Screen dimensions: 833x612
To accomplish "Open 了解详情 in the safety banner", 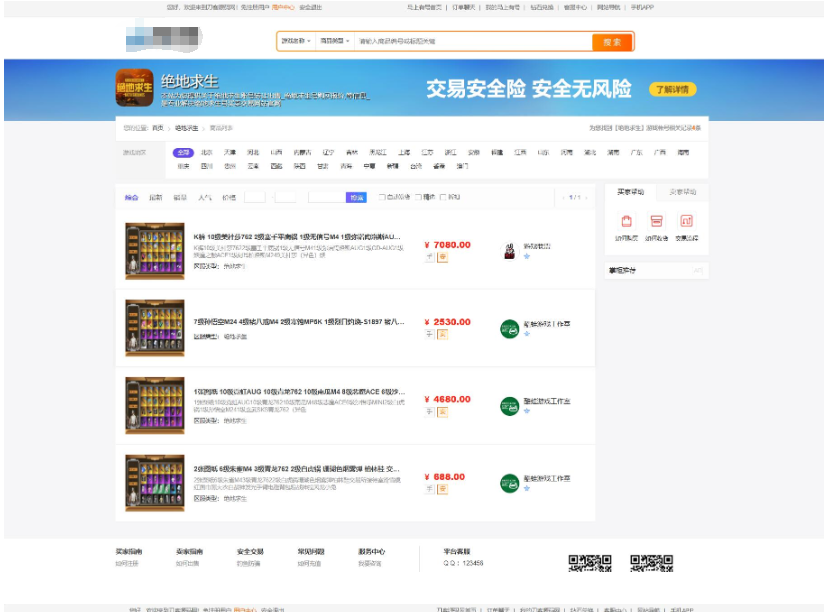I will tap(674, 88).
